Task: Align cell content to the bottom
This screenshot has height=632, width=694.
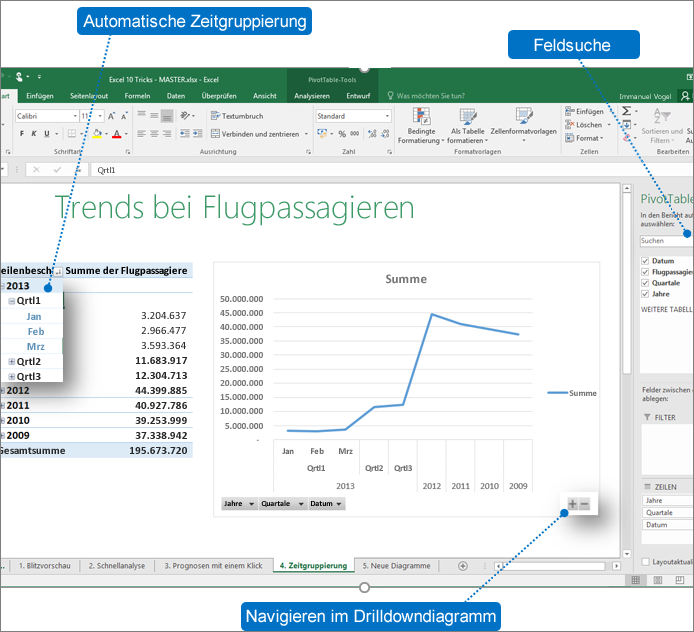Action: pyautogui.click(x=167, y=116)
